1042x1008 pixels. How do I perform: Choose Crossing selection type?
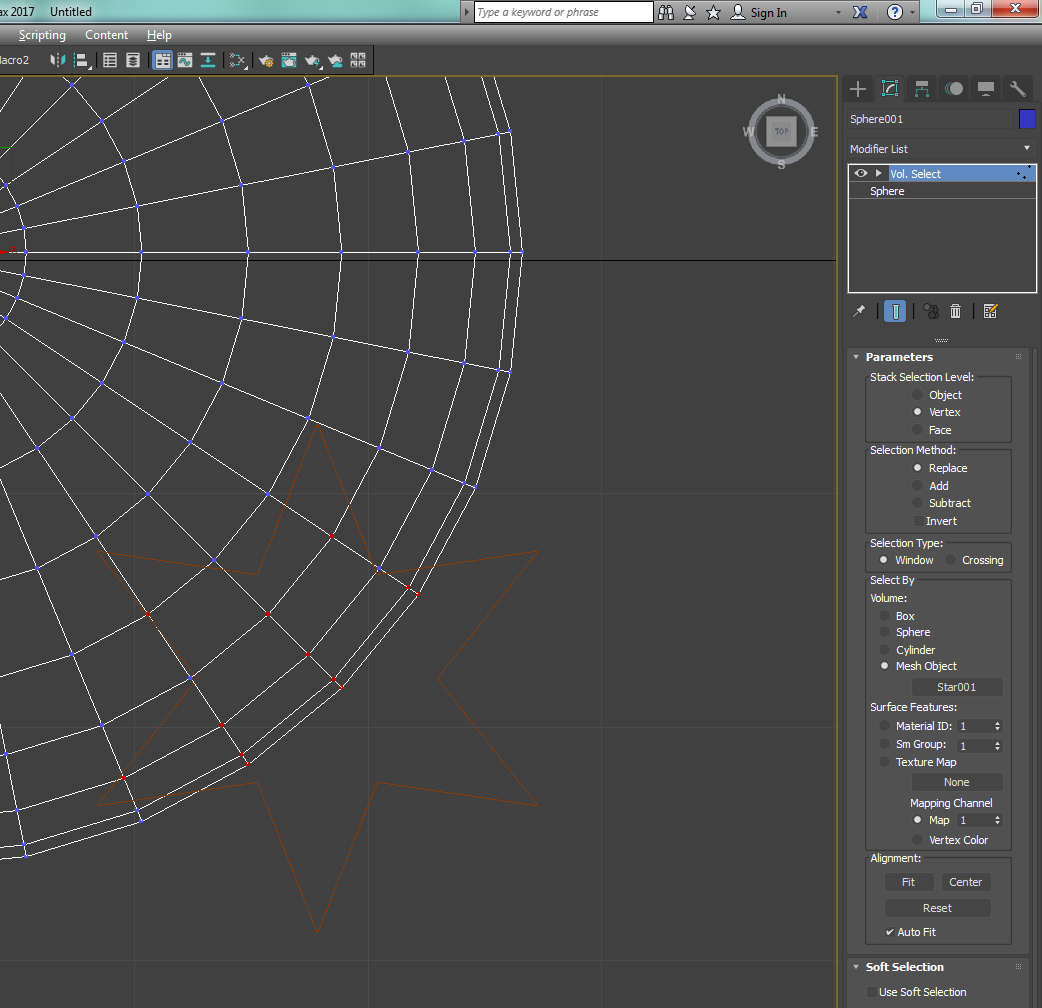point(951,560)
